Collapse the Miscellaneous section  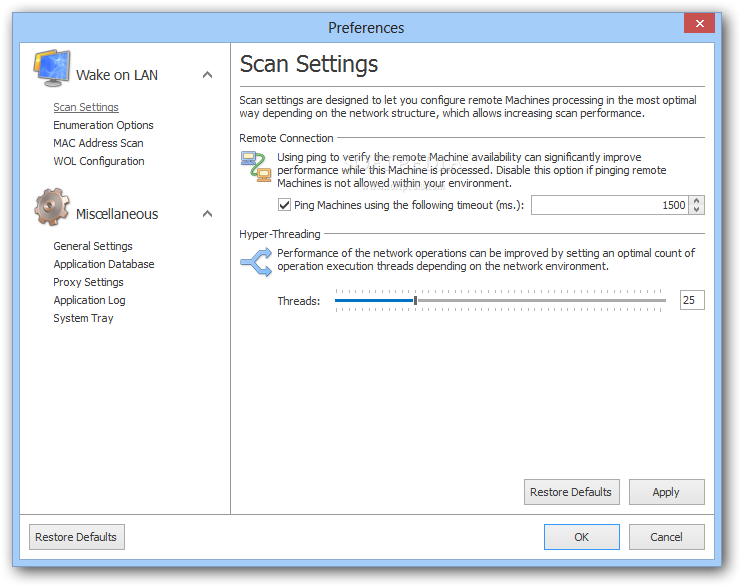point(207,214)
